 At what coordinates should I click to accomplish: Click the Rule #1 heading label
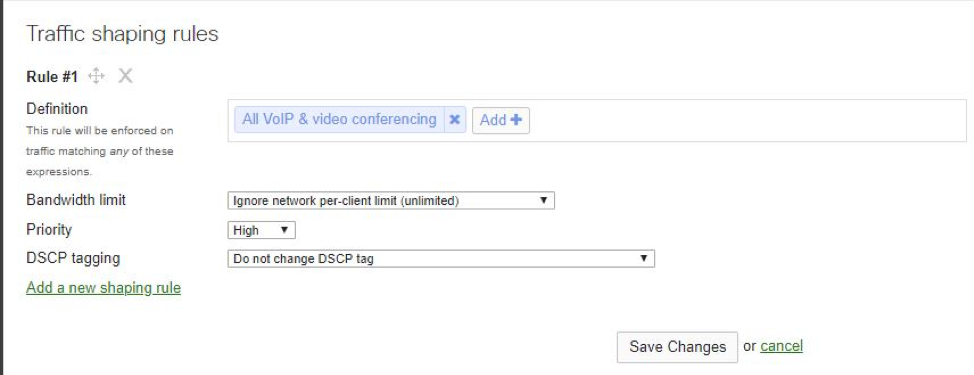tap(52, 77)
